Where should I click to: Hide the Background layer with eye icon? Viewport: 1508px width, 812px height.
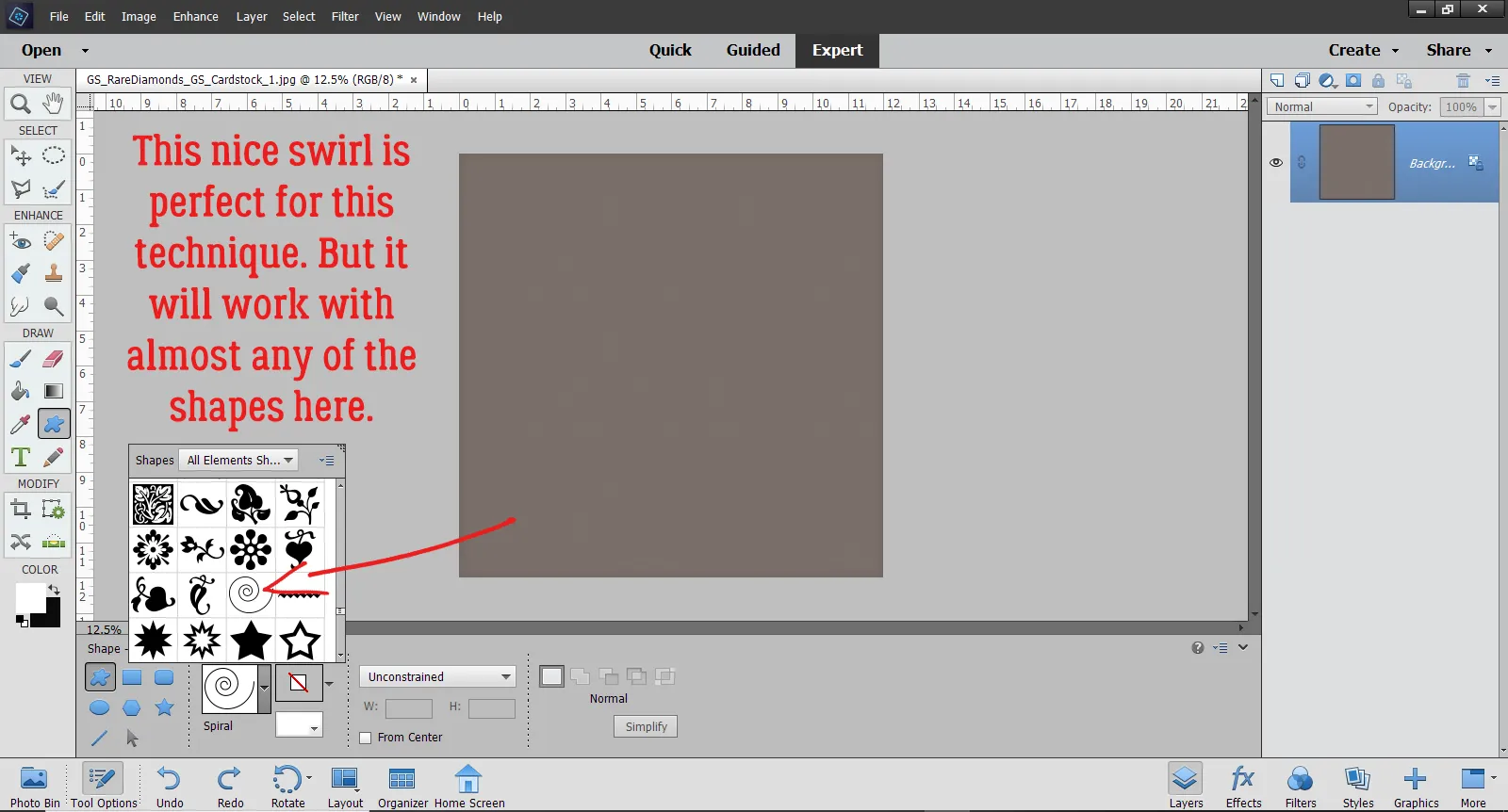coord(1276,163)
